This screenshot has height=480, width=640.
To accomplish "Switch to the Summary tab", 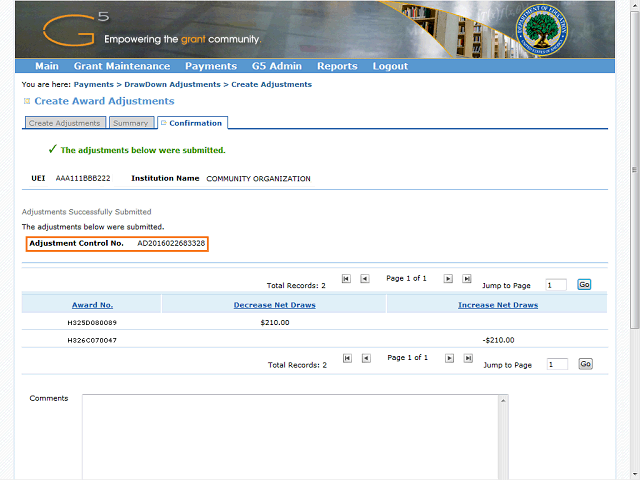I will (131, 123).
